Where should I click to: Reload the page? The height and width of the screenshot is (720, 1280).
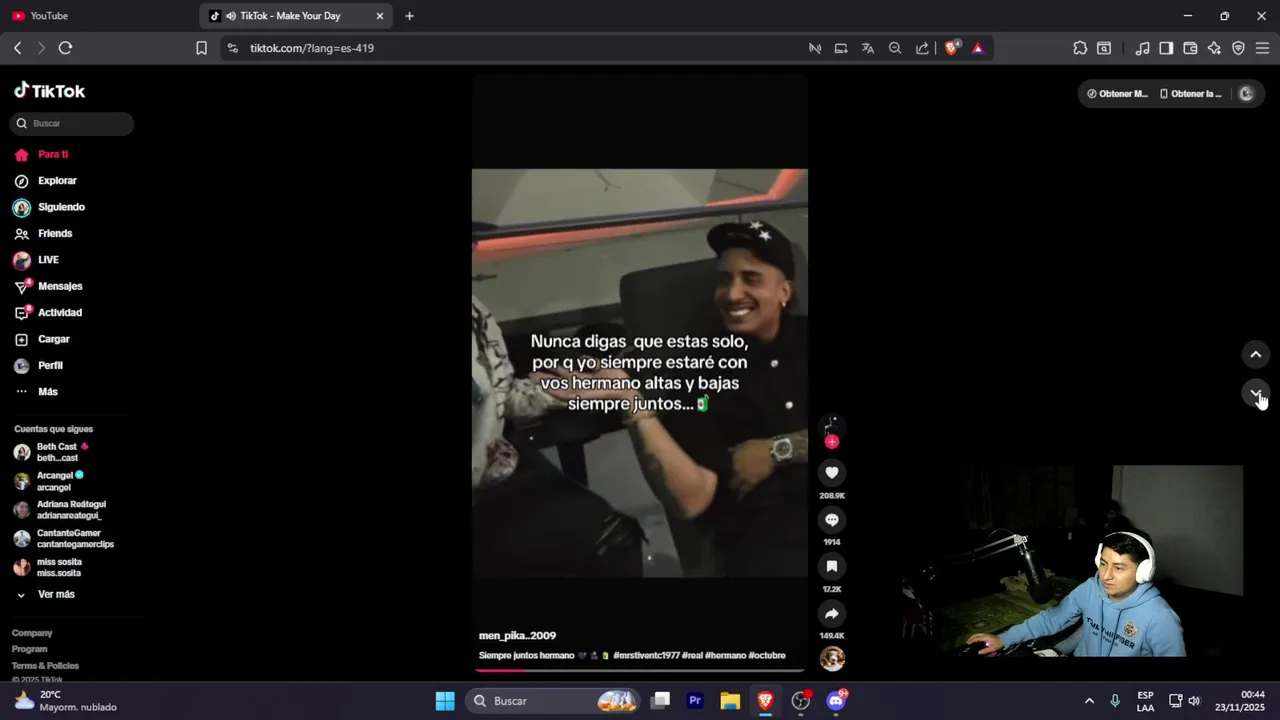coord(65,48)
